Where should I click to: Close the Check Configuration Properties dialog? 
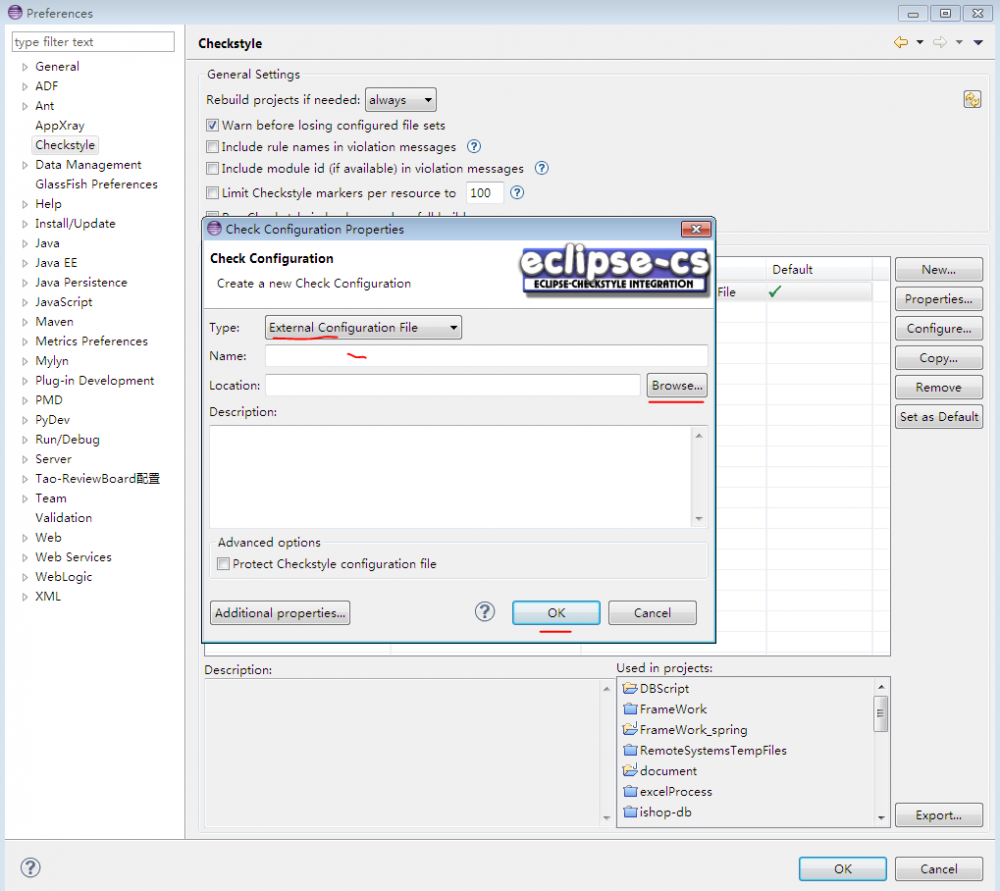tap(696, 229)
